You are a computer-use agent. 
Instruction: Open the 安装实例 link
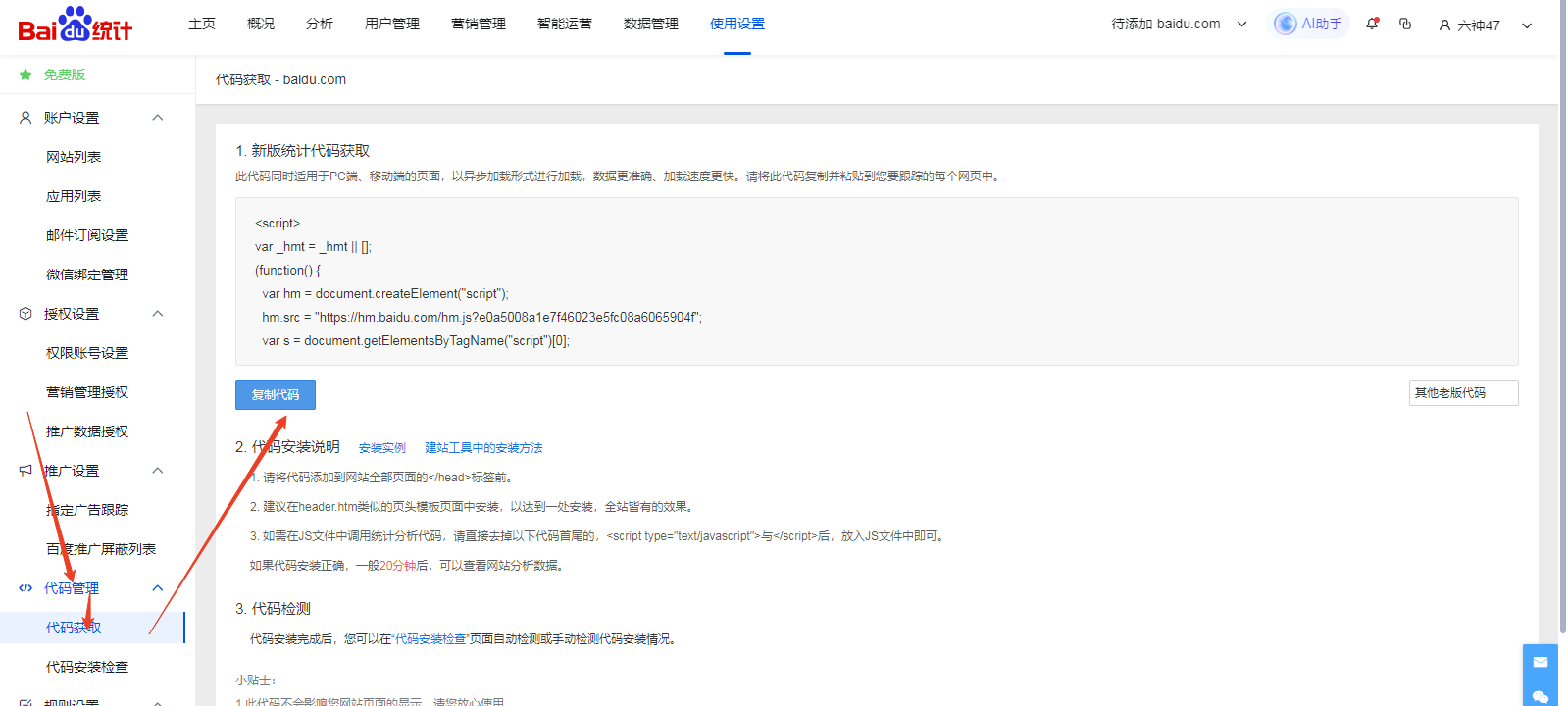point(382,448)
